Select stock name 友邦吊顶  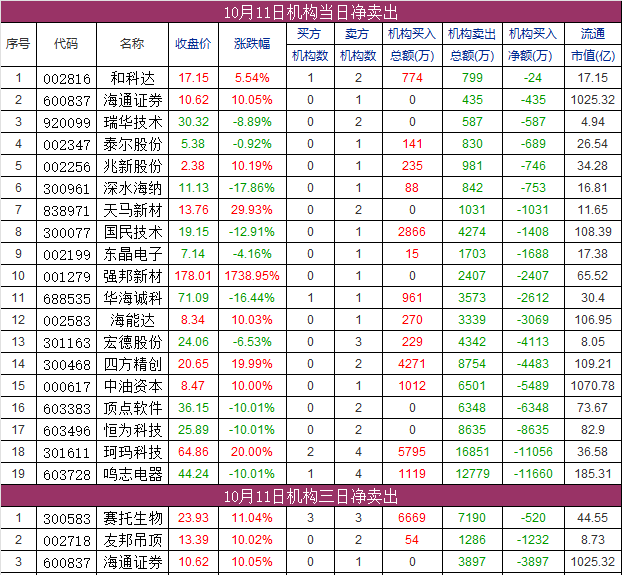132,540
